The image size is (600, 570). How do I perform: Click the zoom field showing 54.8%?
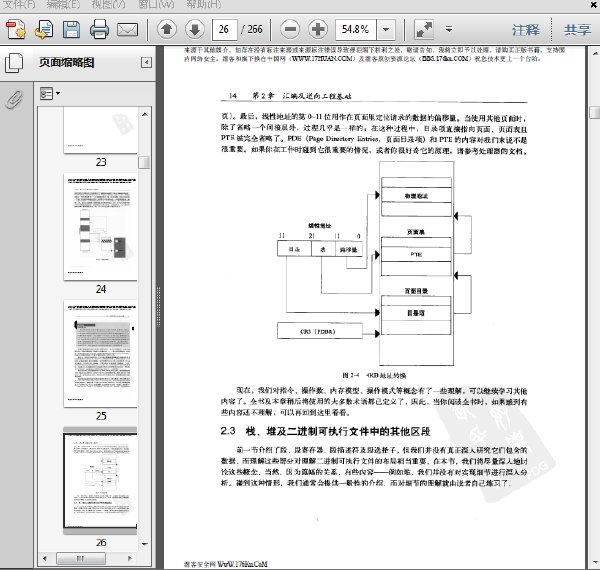tap(356, 29)
